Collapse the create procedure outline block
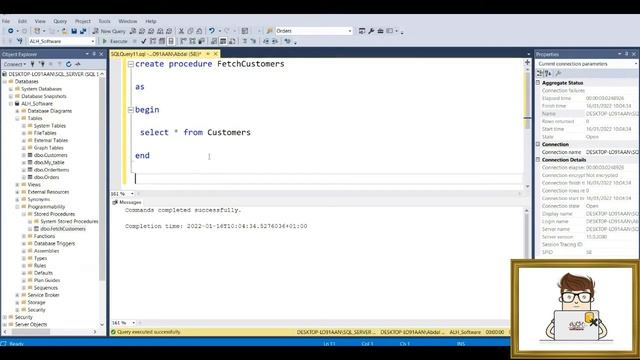Viewport: 640px width, 360px height. (131, 64)
